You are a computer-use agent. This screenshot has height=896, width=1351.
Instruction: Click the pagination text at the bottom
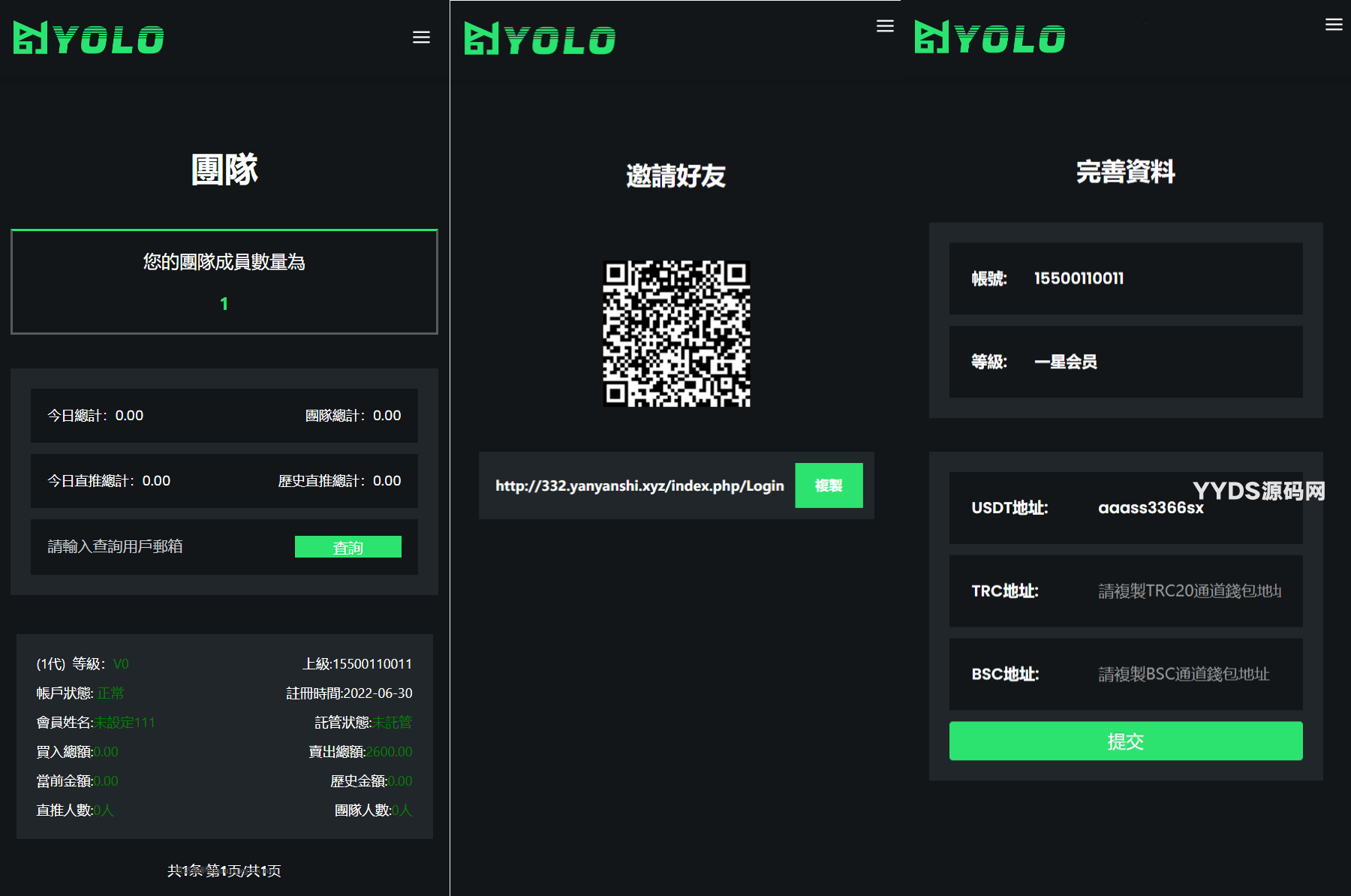click(x=224, y=870)
